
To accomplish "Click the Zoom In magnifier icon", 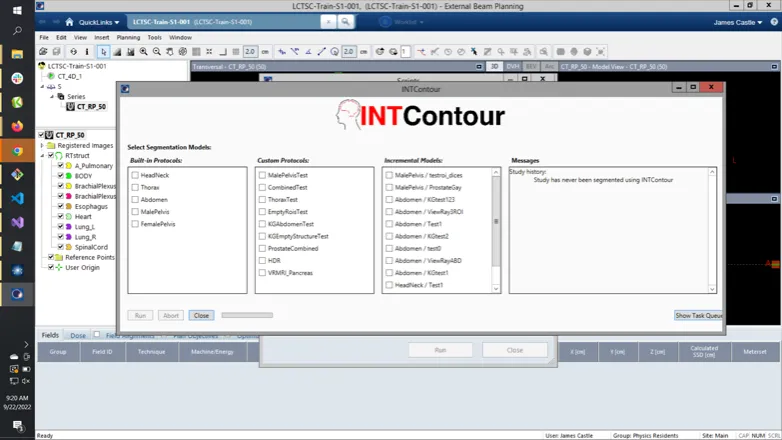I will tap(144, 51).
